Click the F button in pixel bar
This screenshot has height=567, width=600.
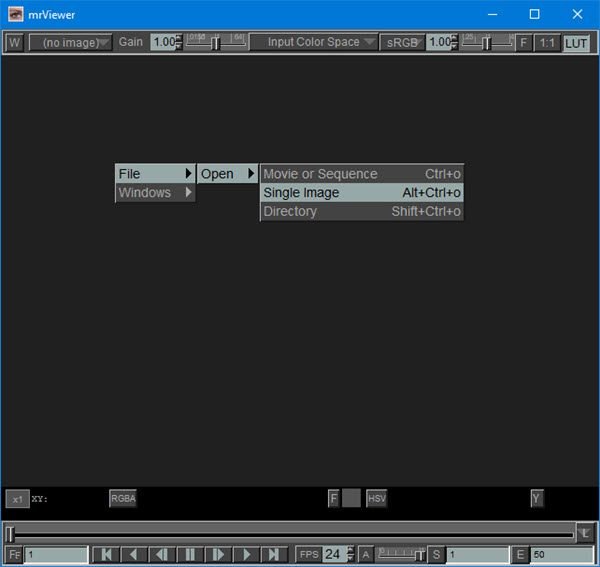click(334, 498)
